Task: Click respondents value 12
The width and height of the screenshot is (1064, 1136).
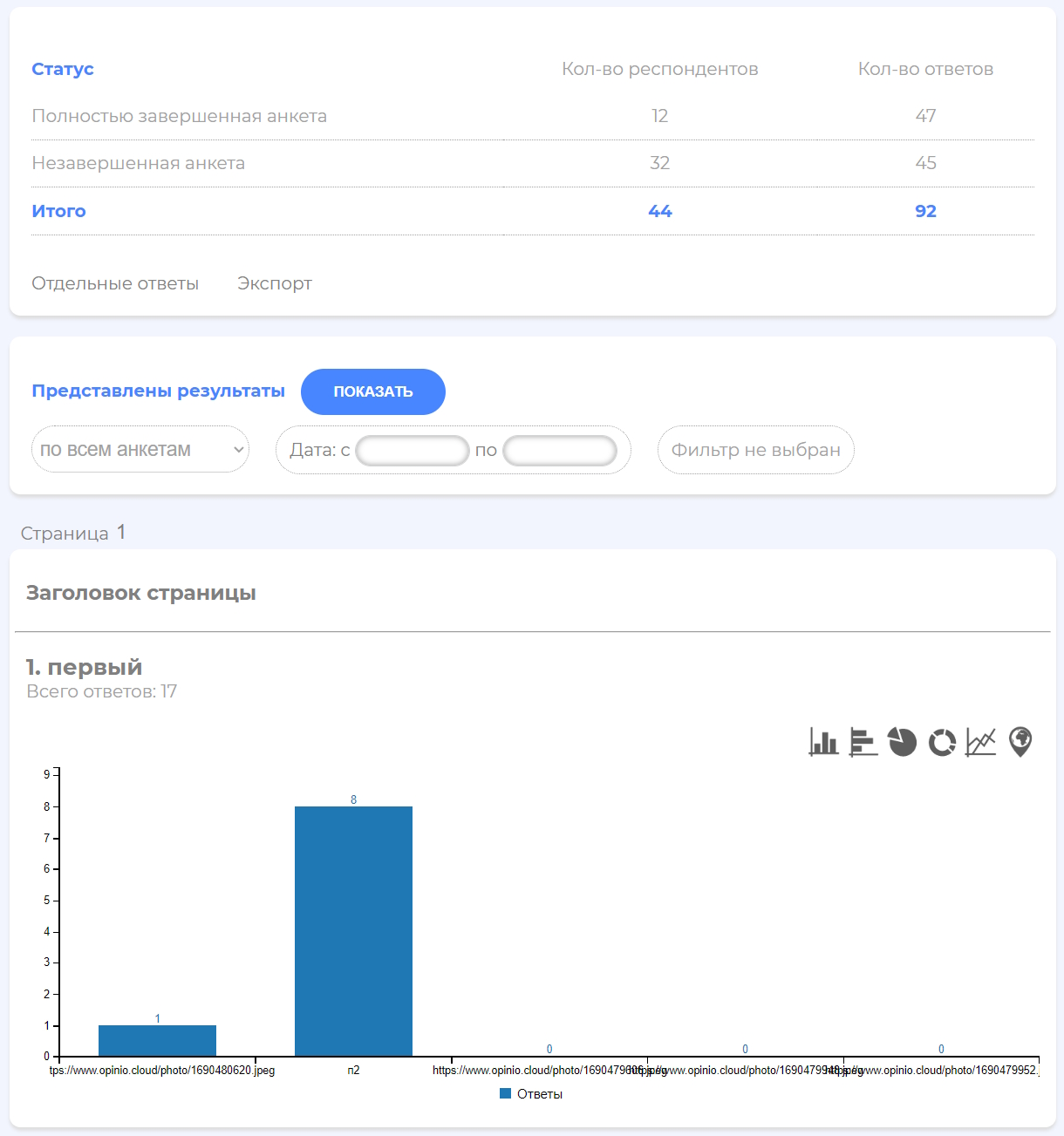Action: pos(660,116)
